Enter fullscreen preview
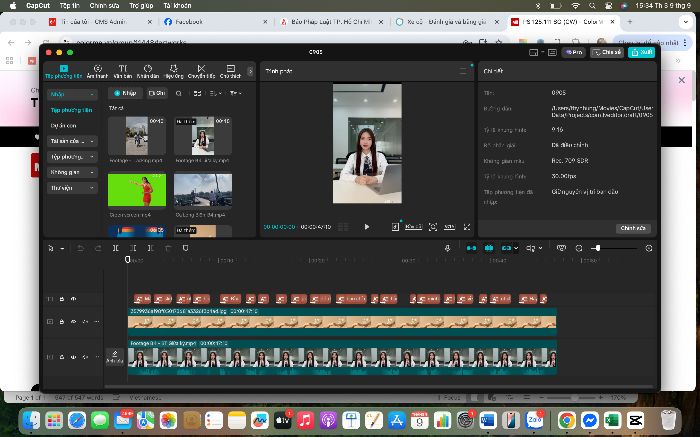Image resolution: width=700 pixels, height=437 pixels. click(467, 227)
